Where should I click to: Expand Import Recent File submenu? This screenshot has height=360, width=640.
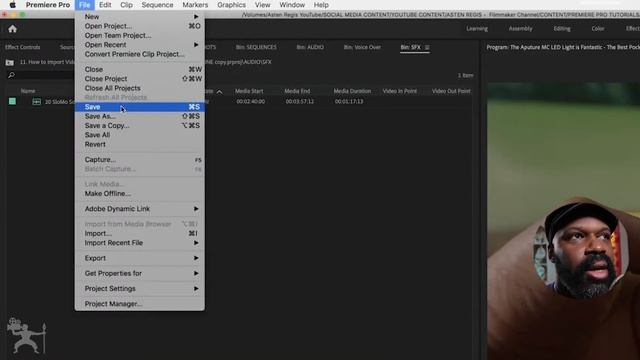pyautogui.click(x=140, y=243)
